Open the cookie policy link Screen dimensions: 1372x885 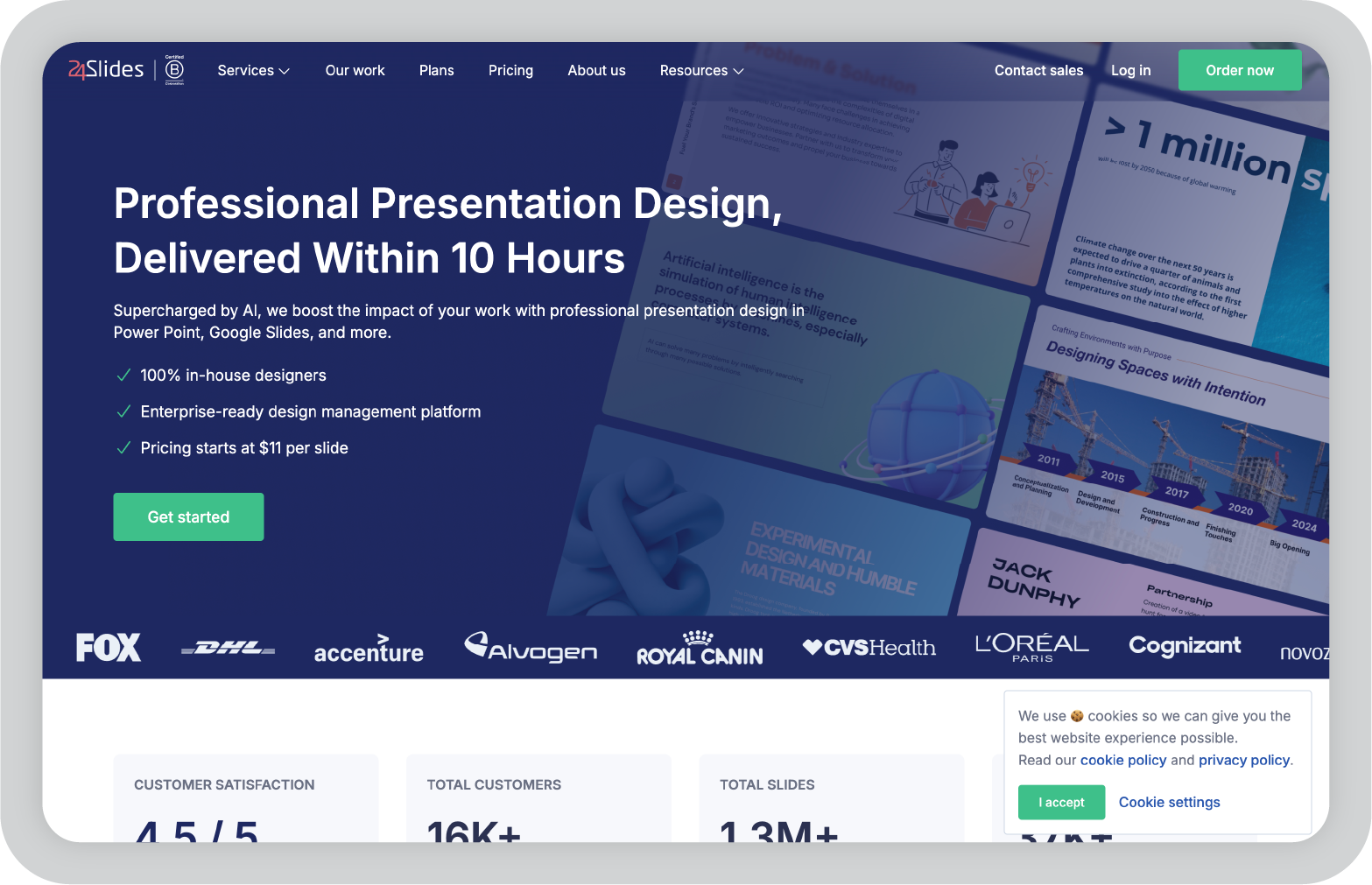pyautogui.click(x=1123, y=760)
